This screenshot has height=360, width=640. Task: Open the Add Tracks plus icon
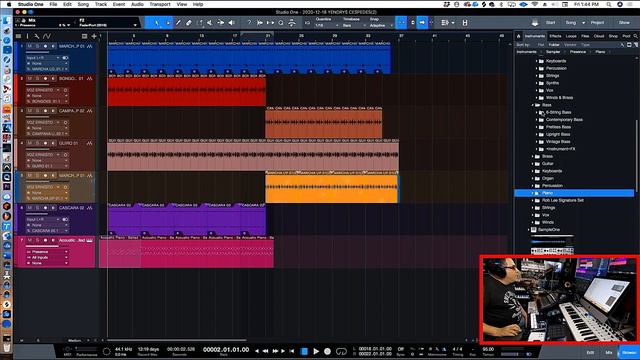(x=94, y=36)
